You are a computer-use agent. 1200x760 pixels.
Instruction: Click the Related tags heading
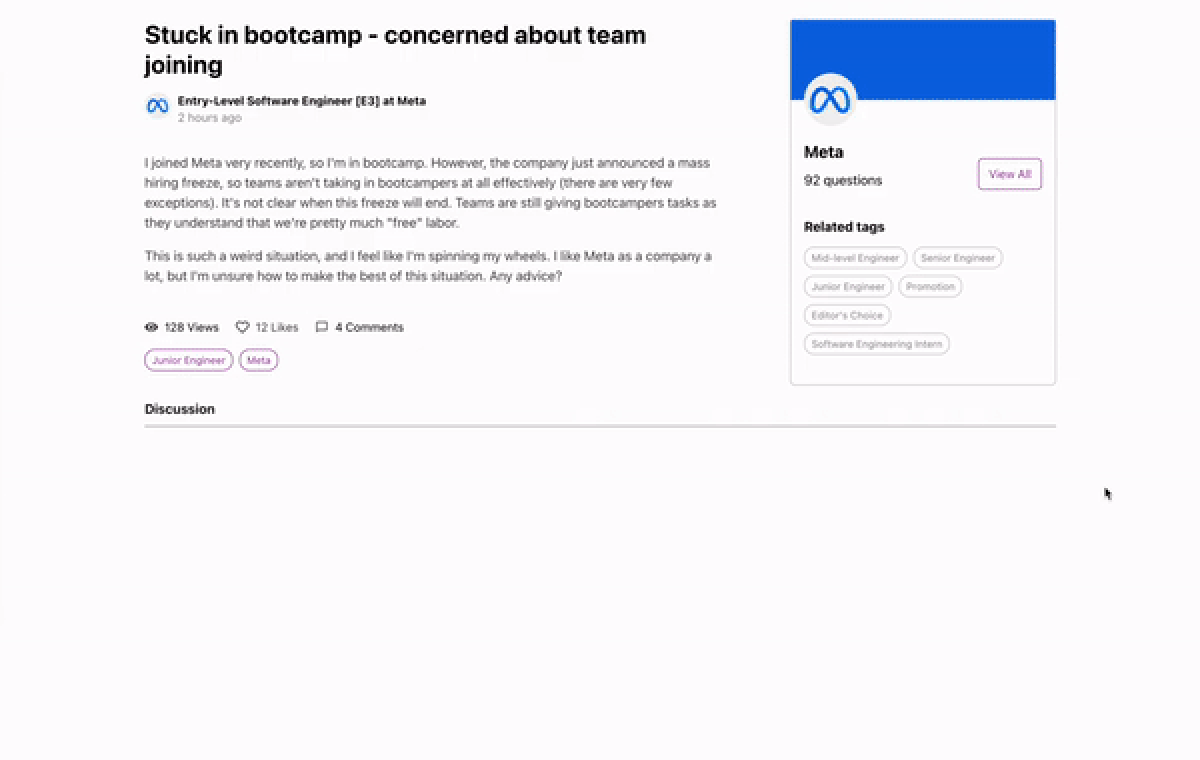[x=844, y=227]
